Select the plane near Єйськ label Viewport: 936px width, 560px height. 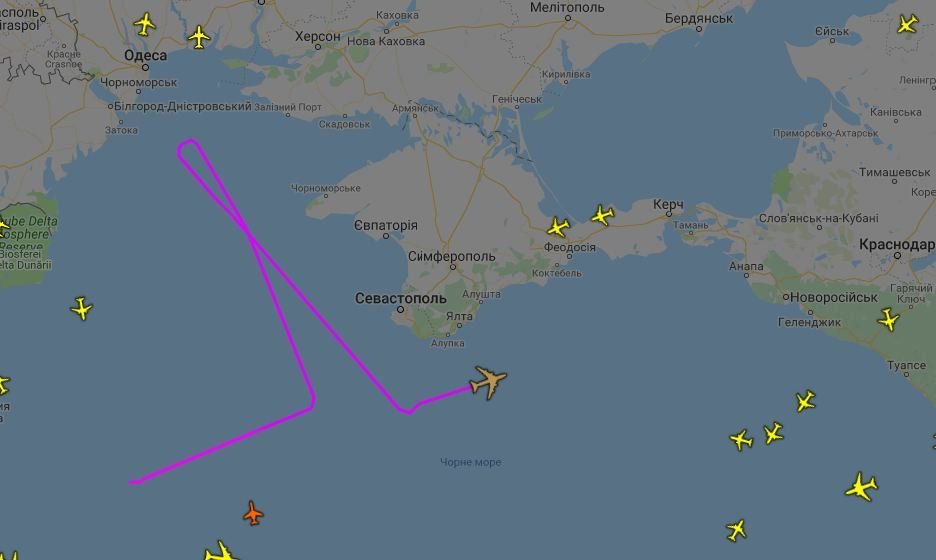pos(907,24)
